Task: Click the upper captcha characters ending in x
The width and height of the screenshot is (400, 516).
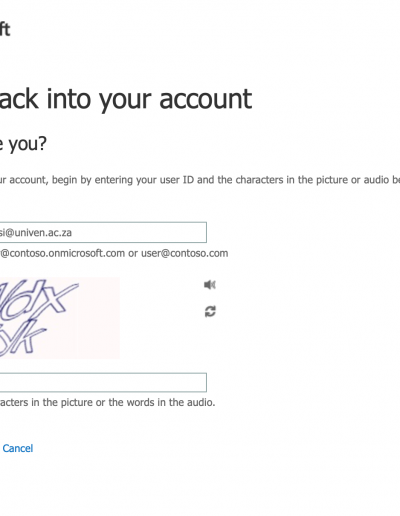Action: pos(40,298)
